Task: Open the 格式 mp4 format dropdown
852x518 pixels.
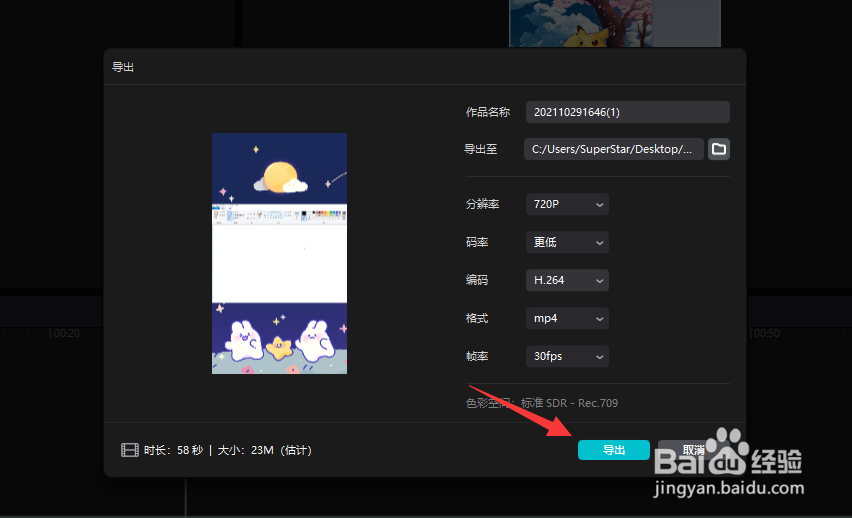Action: click(567, 319)
